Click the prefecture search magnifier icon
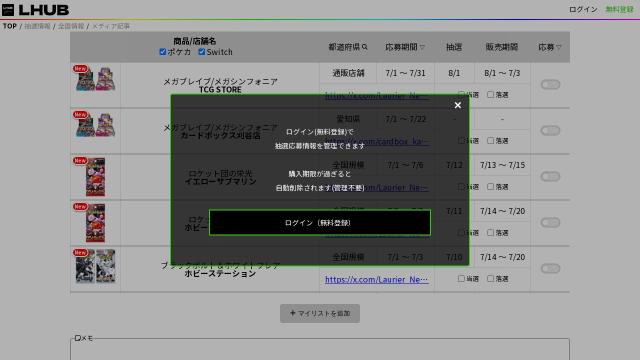640x360 pixels. point(364,47)
